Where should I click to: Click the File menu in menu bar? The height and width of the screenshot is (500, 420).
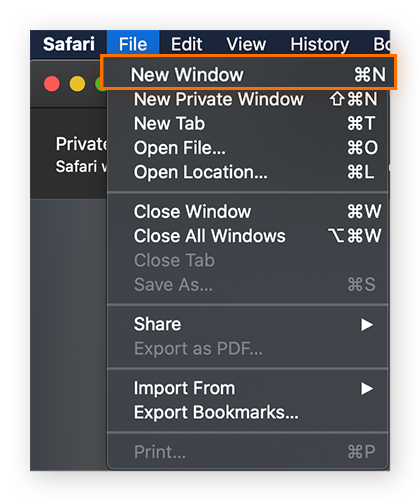(x=133, y=44)
